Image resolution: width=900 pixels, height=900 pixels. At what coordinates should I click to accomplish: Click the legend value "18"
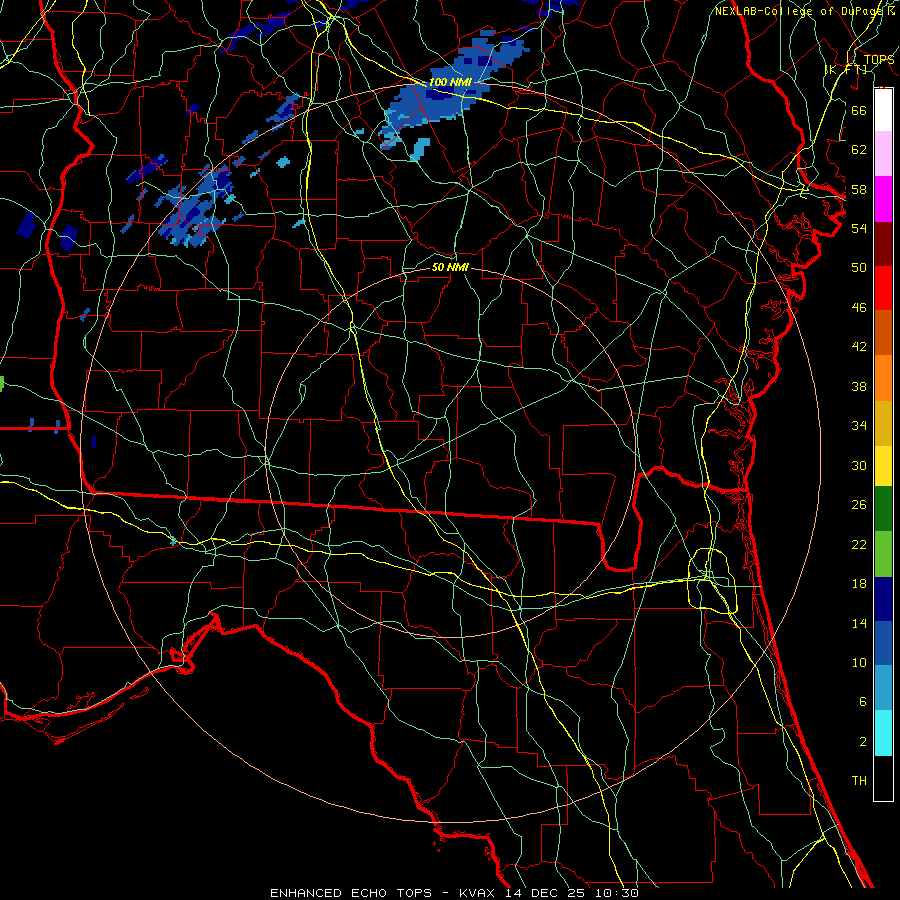(x=859, y=584)
